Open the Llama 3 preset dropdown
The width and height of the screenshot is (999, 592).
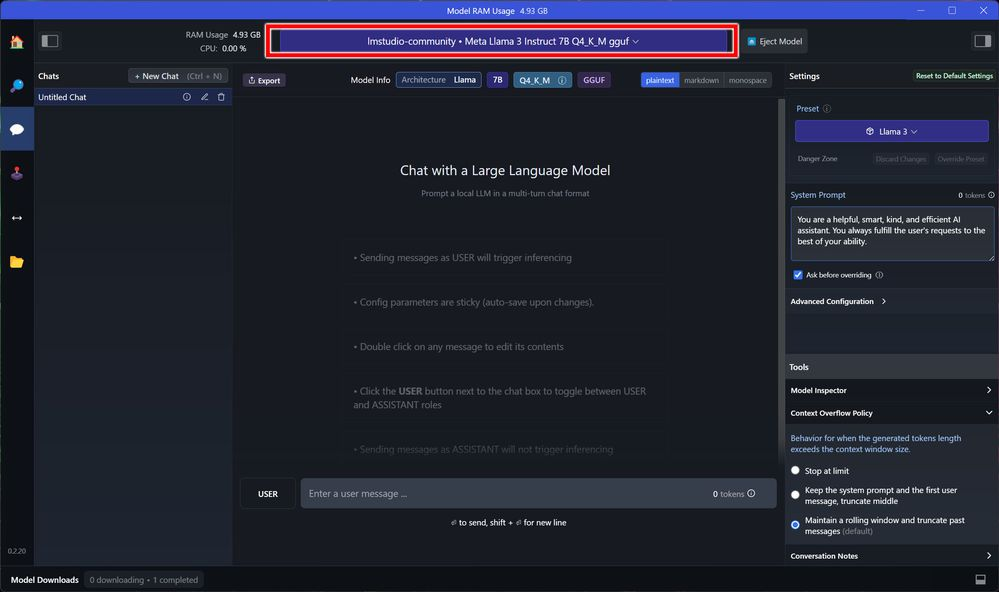coord(891,131)
